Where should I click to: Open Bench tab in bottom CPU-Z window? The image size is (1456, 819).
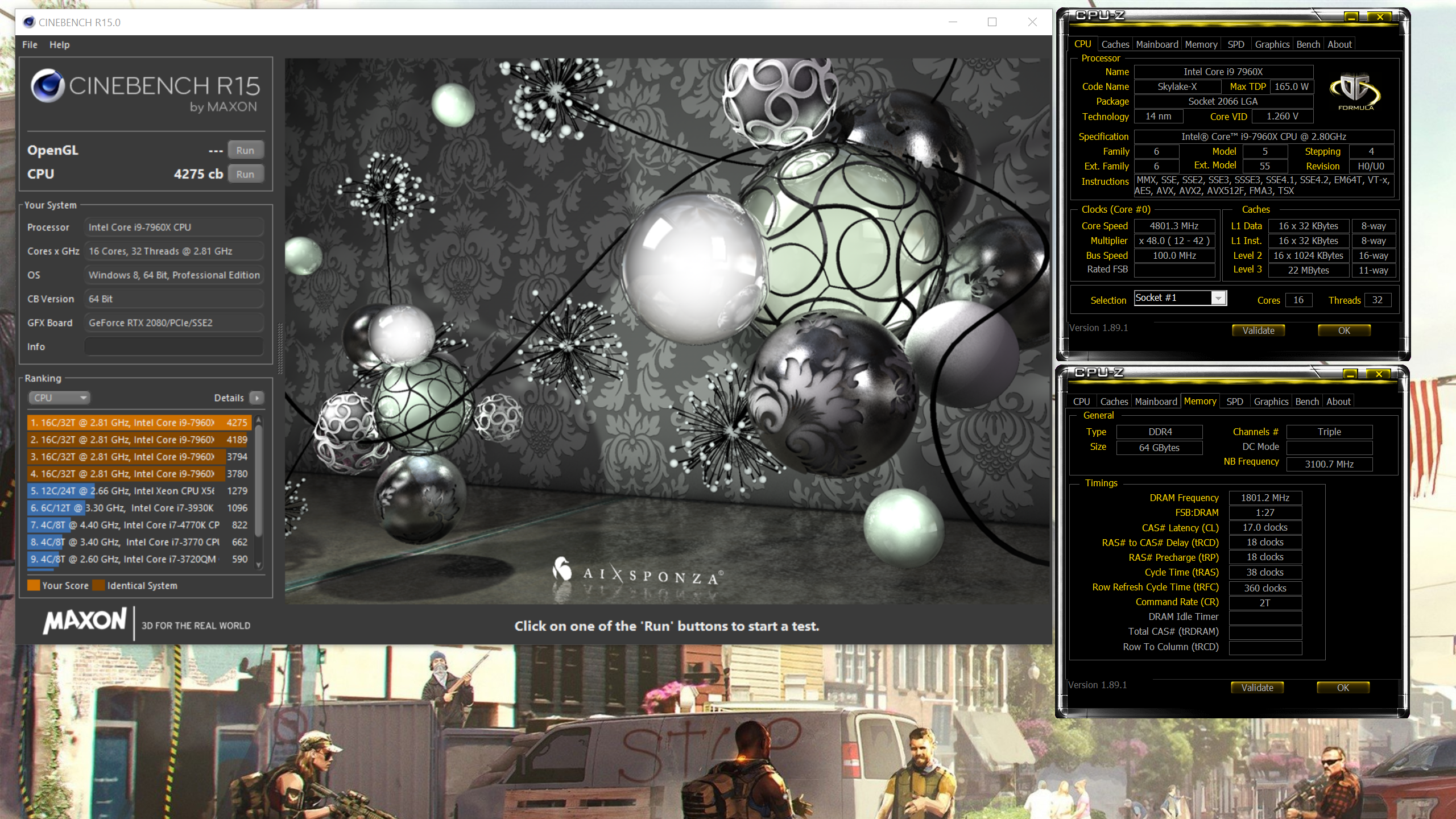tap(1307, 402)
